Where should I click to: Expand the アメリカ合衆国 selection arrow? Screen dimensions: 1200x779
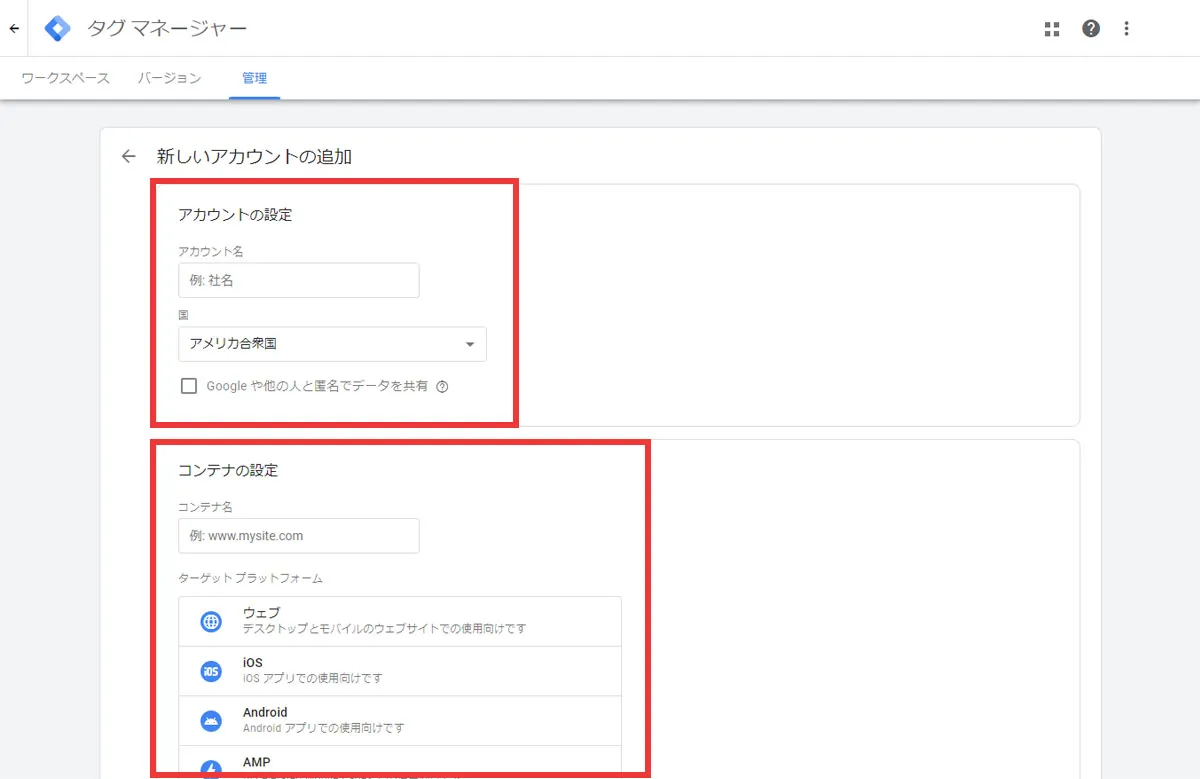469,344
